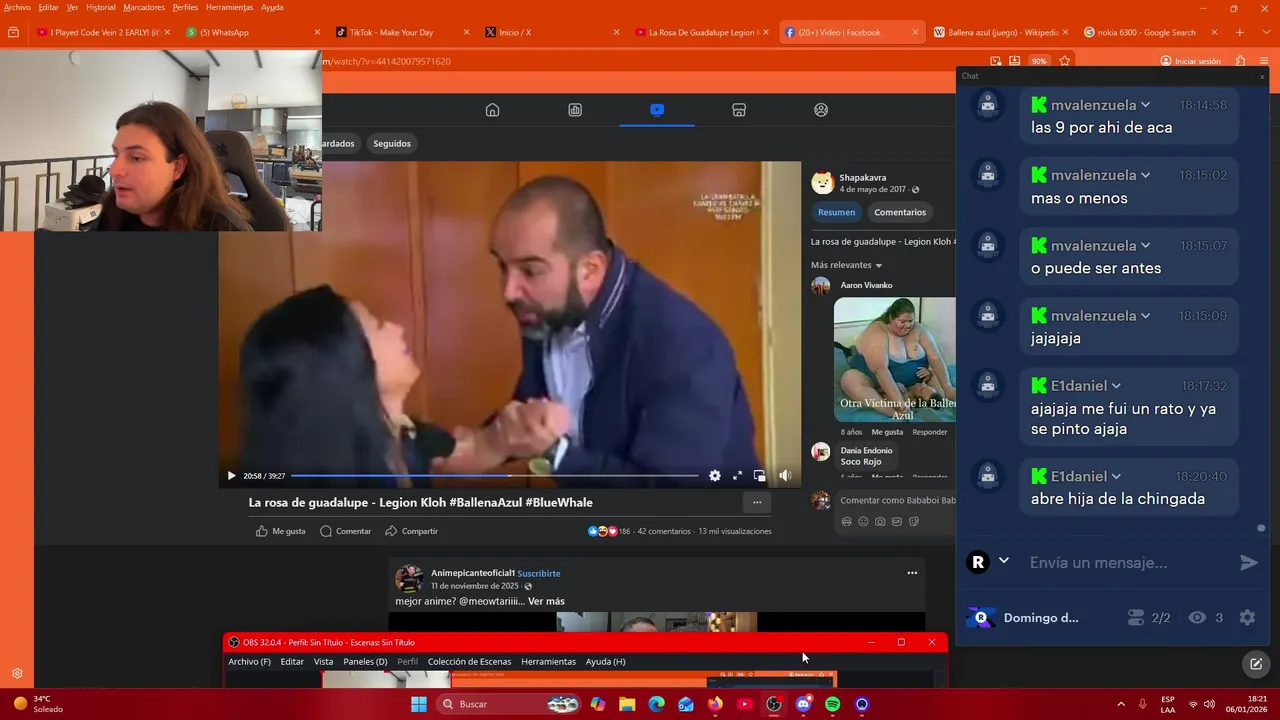Open OBS Editar menu
This screenshot has width=1280, height=720.
(292, 661)
